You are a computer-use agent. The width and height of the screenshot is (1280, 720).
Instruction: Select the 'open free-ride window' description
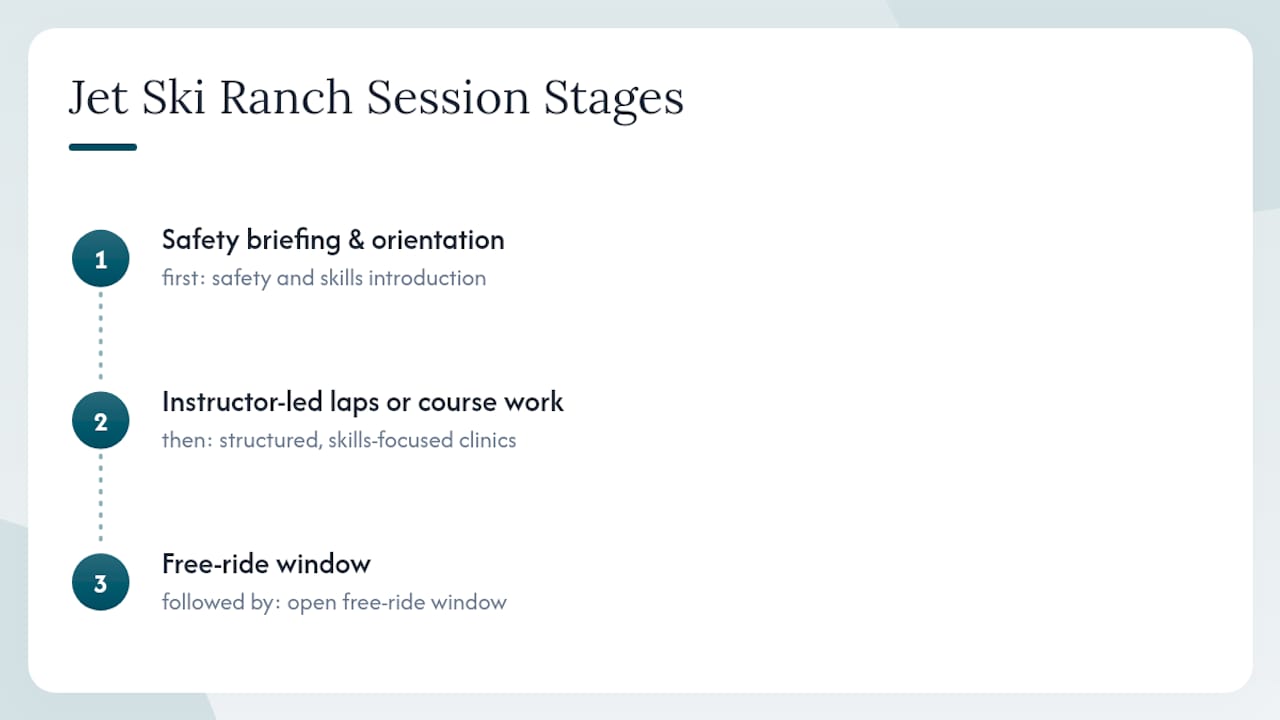tap(397, 602)
